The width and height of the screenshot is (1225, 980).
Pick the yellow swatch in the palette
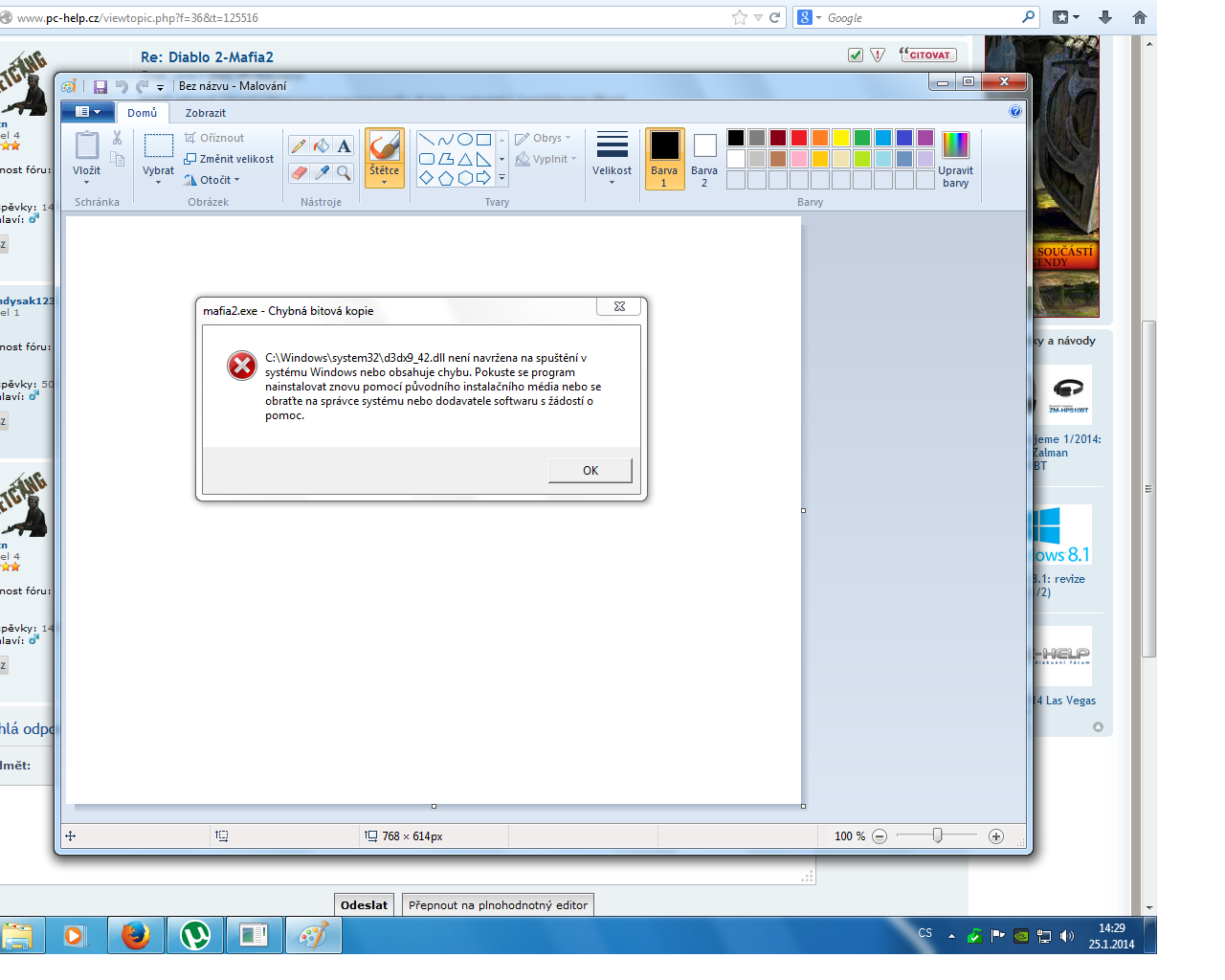[x=841, y=138]
